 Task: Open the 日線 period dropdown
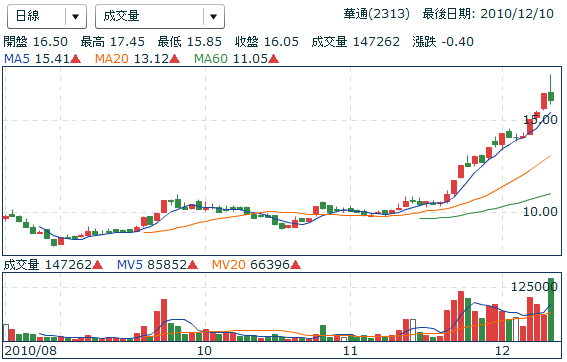(47, 16)
